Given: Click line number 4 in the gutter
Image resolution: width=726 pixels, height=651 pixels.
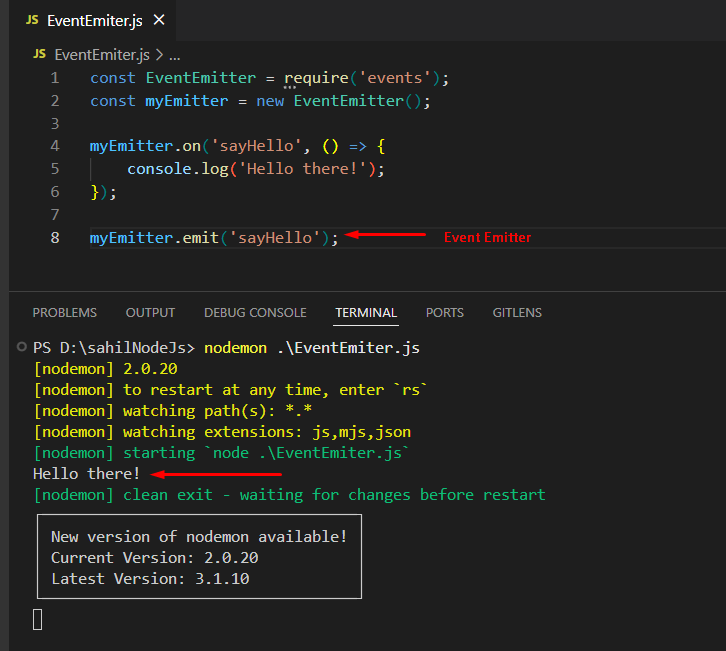Looking at the screenshot, I should [x=54, y=146].
